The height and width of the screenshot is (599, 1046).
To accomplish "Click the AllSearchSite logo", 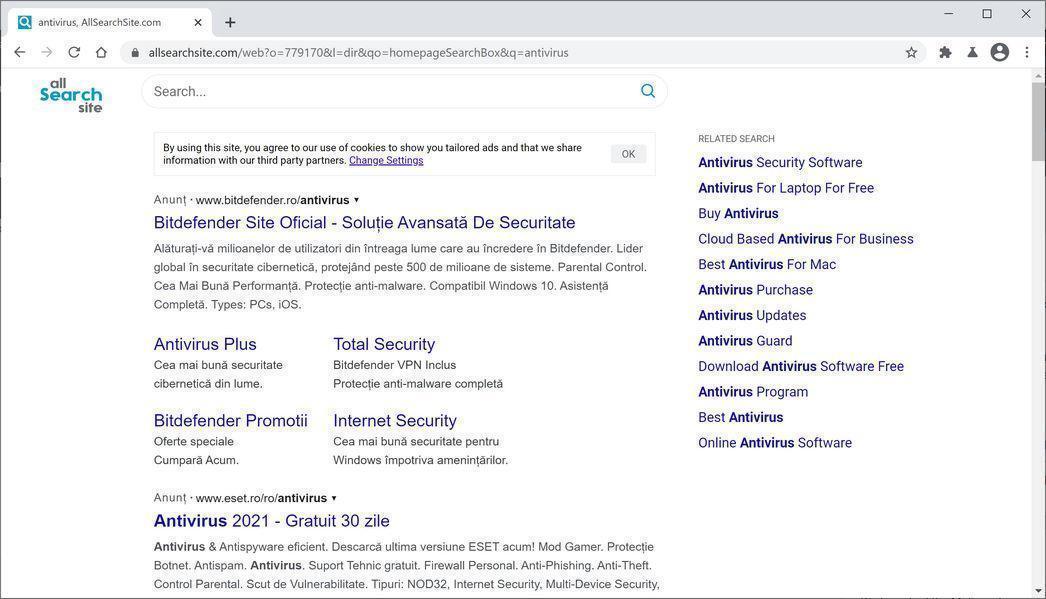I will point(71,95).
